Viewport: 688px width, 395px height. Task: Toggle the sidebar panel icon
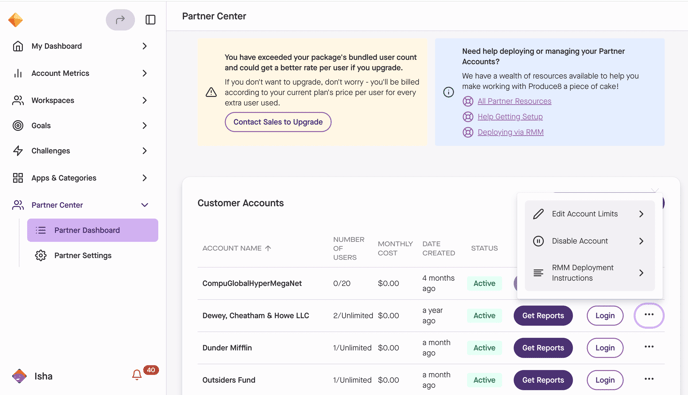(x=150, y=20)
